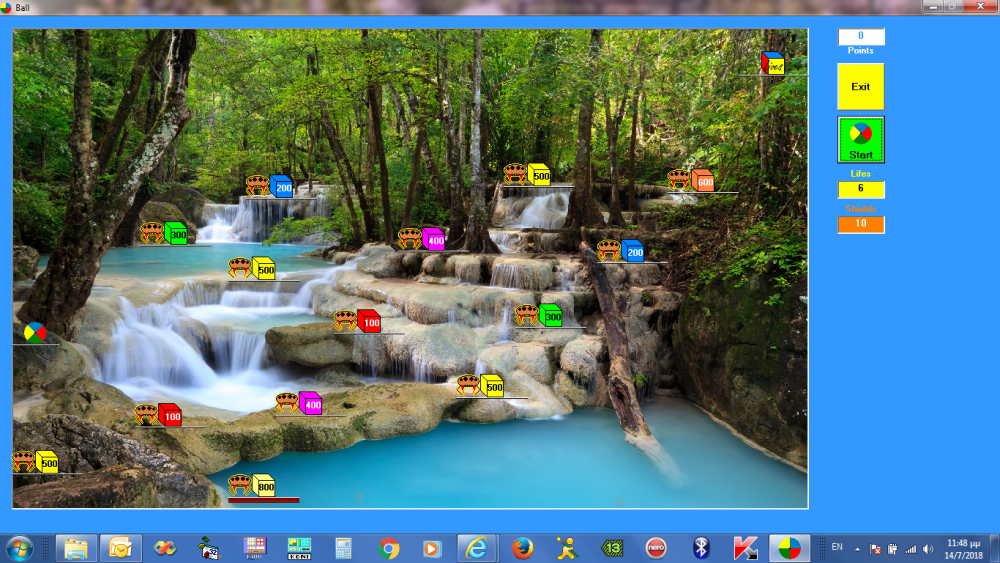Image resolution: width=1000 pixels, height=563 pixels.
Task: Click the topmost yellow 500 cube
Action: coord(539,174)
